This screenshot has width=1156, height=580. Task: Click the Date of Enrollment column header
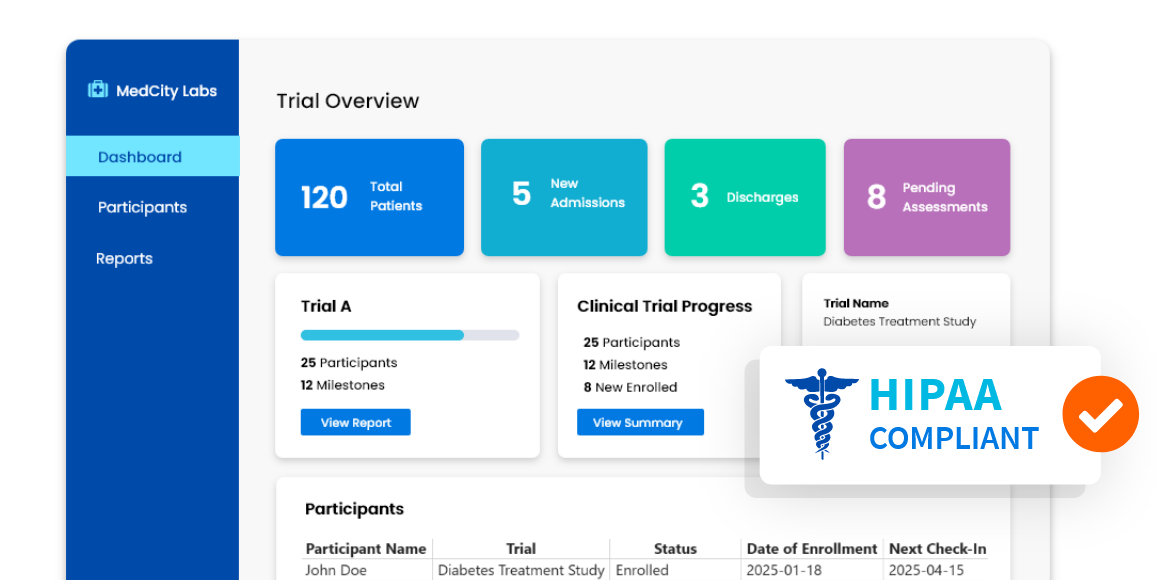(x=812, y=549)
